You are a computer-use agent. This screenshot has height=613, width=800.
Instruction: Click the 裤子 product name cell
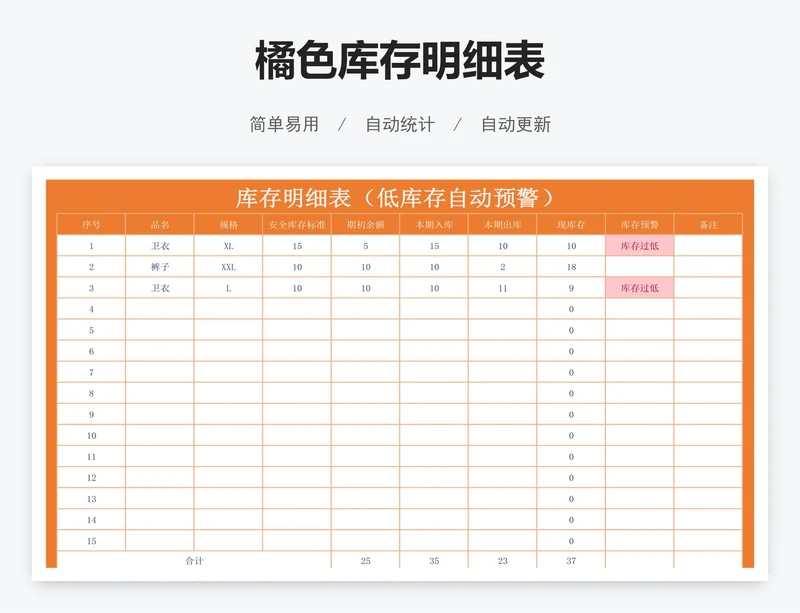tap(160, 267)
